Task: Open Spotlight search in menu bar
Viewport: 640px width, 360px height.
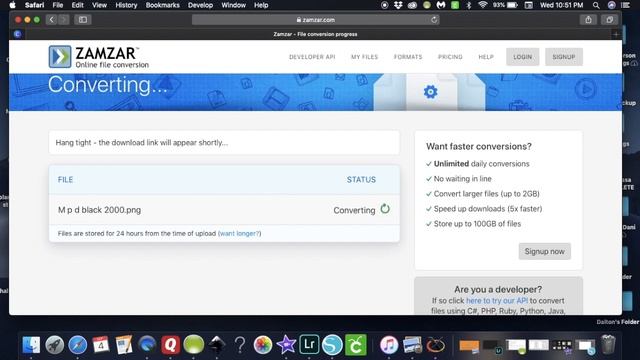Action: pos(596,5)
